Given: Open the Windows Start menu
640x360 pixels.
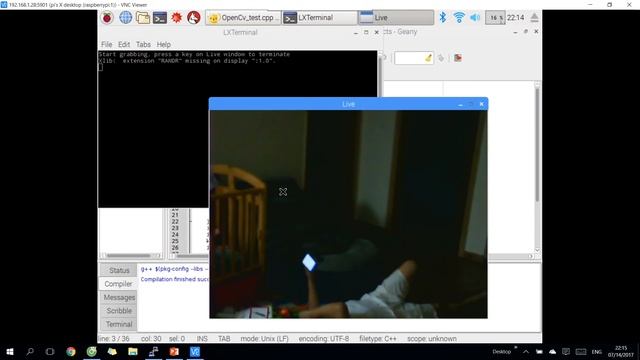Looking at the screenshot, I should (10, 351).
